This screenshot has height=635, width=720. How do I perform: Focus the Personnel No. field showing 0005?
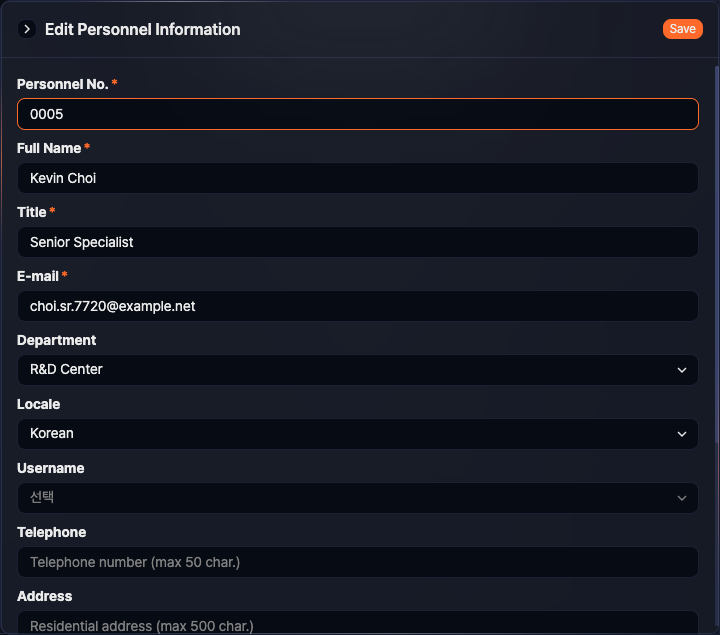pyautogui.click(x=357, y=114)
